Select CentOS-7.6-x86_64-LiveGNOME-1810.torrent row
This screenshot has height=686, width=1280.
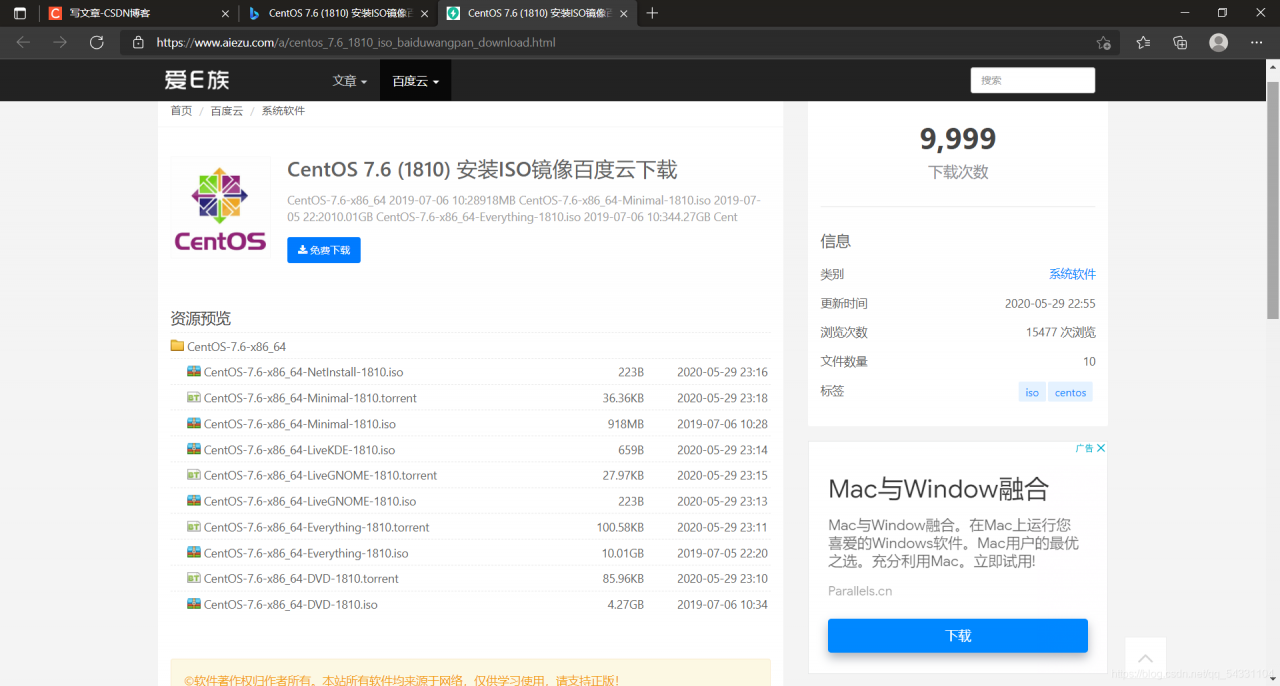click(470, 475)
